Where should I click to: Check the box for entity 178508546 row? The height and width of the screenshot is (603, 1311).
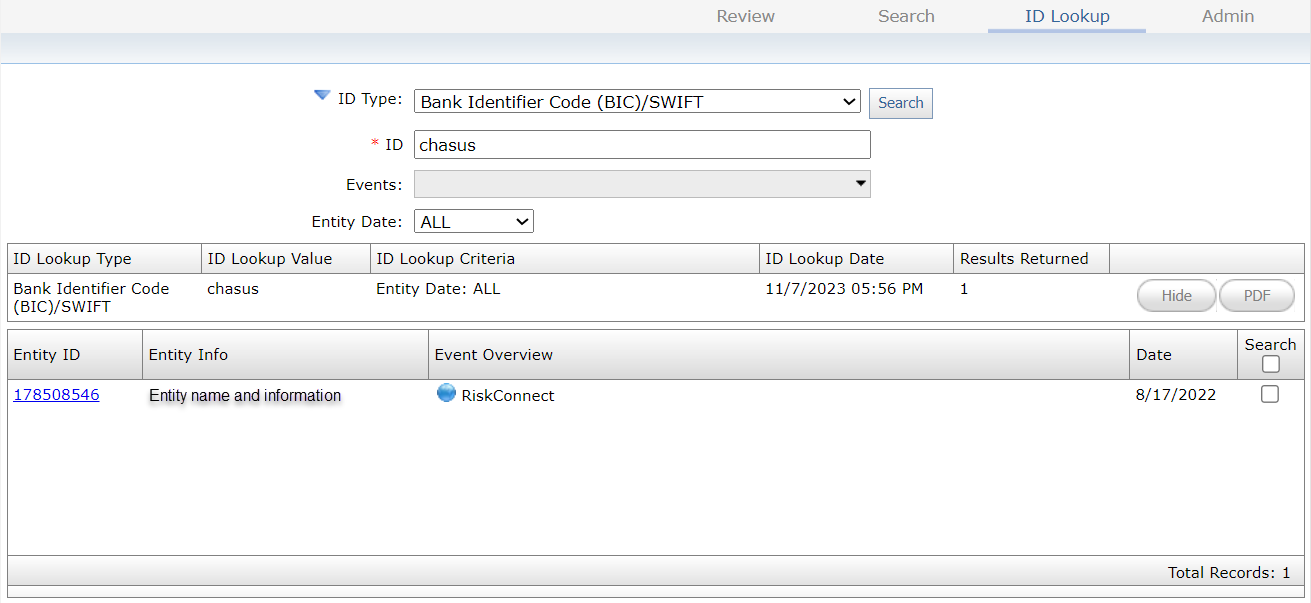click(1270, 394)
